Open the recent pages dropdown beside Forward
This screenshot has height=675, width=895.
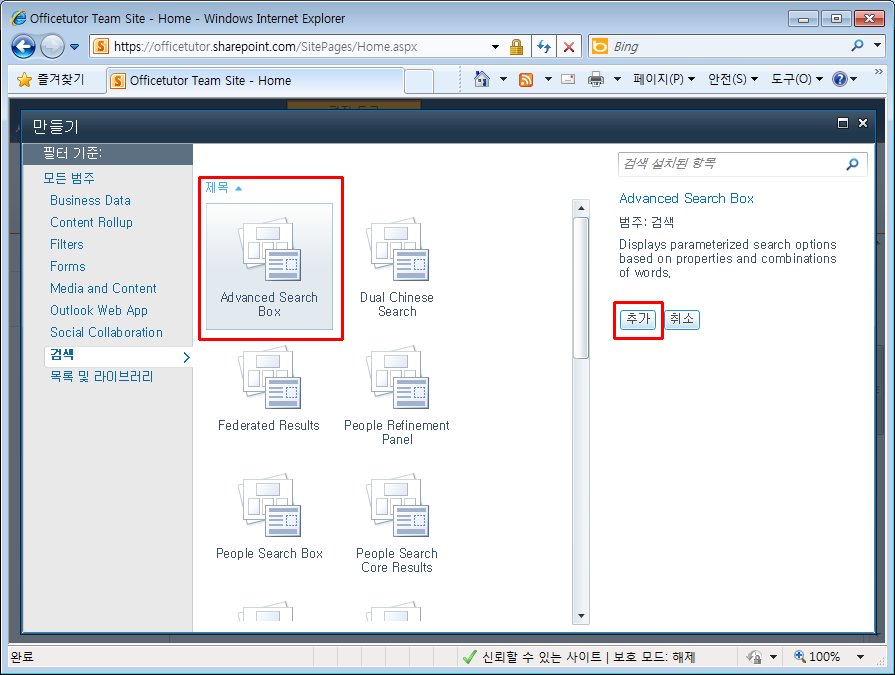75,47
